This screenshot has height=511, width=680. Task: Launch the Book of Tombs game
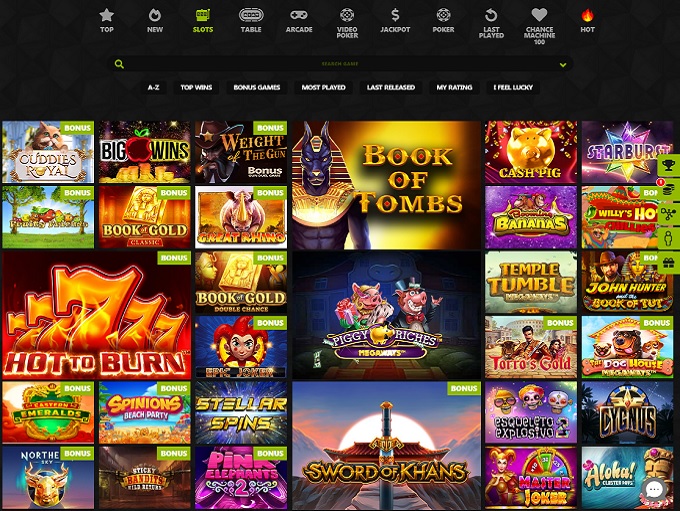coord(386,185)
